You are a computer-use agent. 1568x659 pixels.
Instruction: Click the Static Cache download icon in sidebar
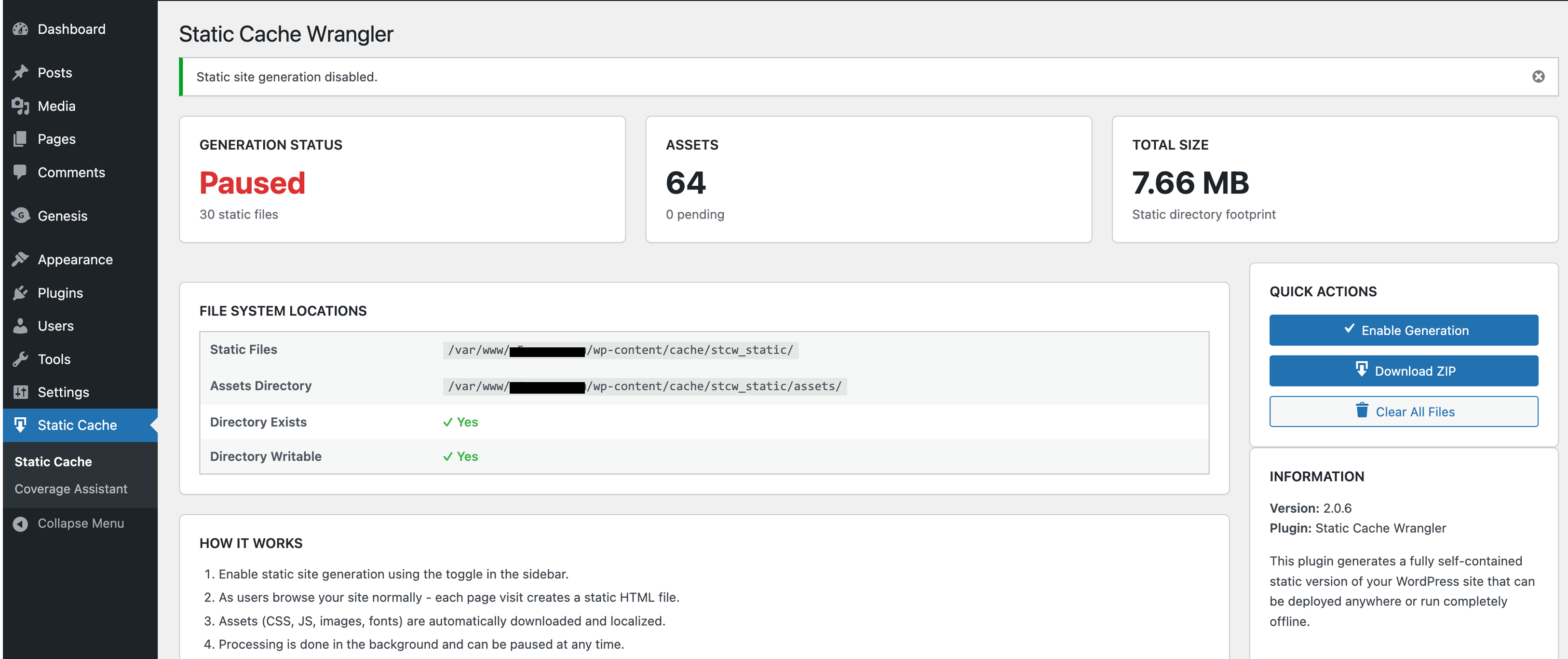pos(20,425)
